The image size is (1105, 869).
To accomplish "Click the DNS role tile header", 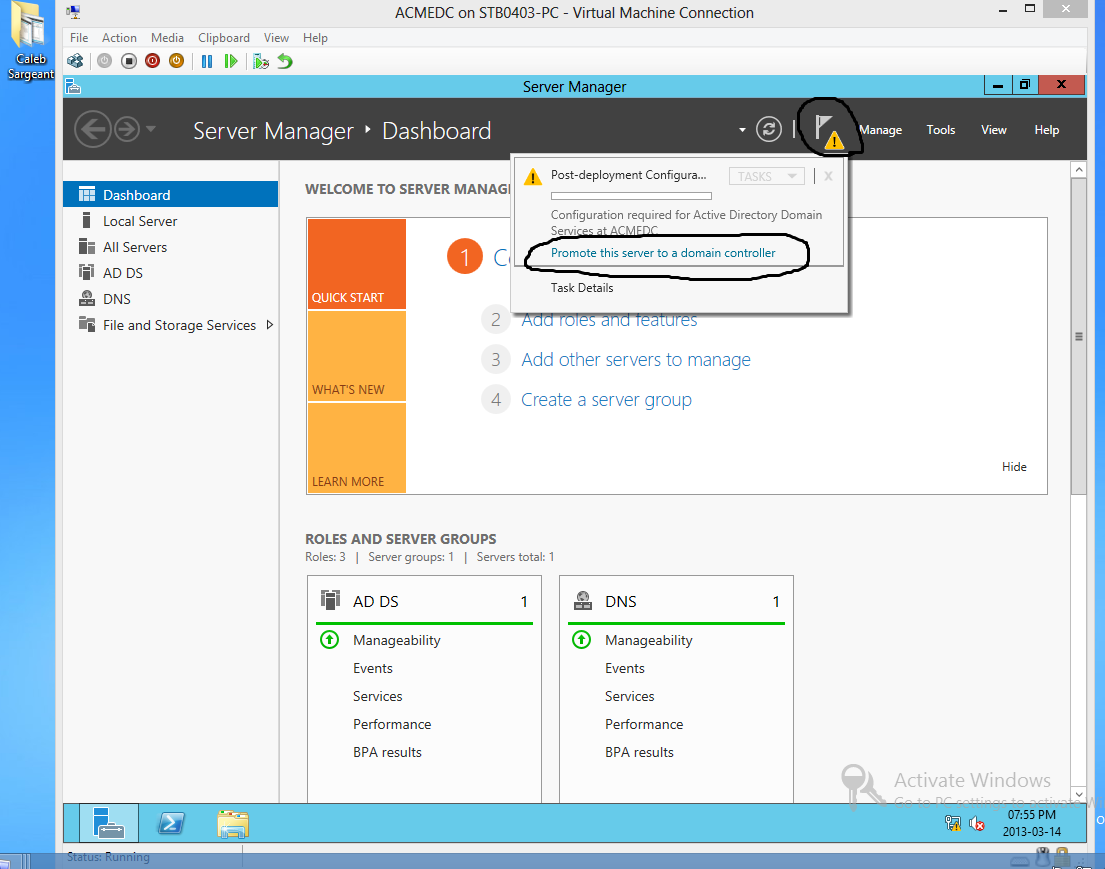I will click(x=677, y=601).
